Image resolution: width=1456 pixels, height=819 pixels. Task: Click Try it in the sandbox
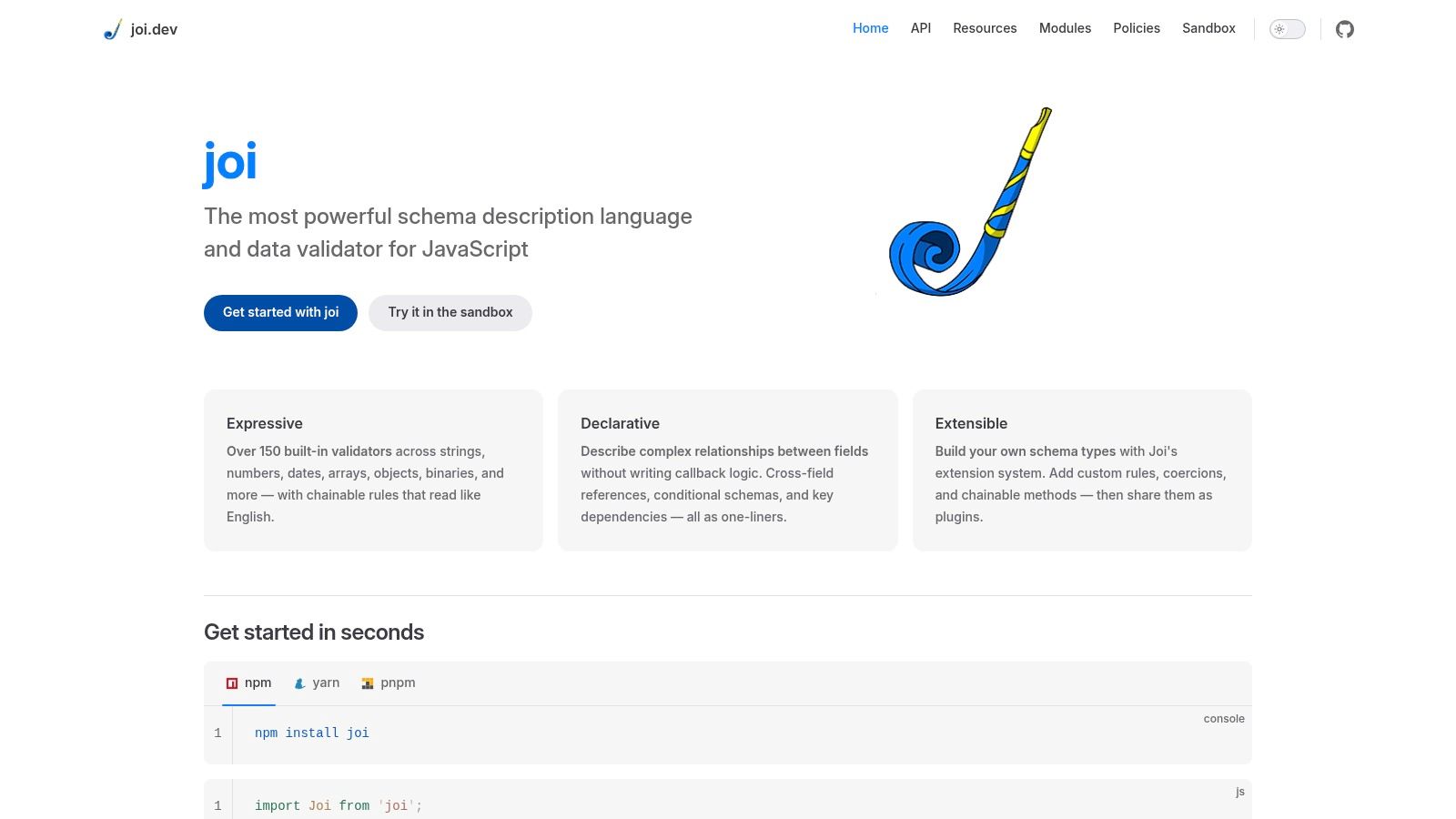[x=450, y=312]
